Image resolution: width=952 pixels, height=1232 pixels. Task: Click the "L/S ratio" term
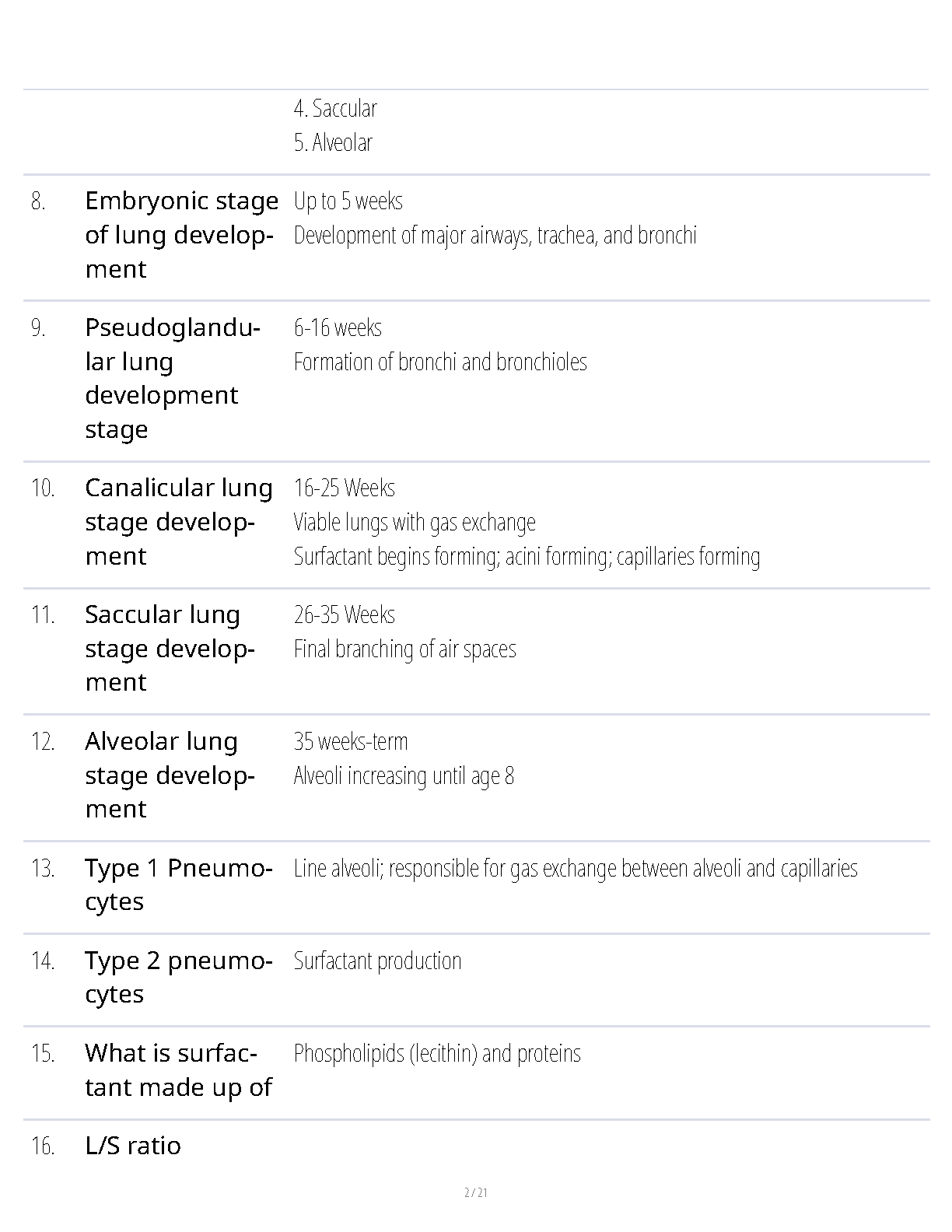(x=133, y=1146)
